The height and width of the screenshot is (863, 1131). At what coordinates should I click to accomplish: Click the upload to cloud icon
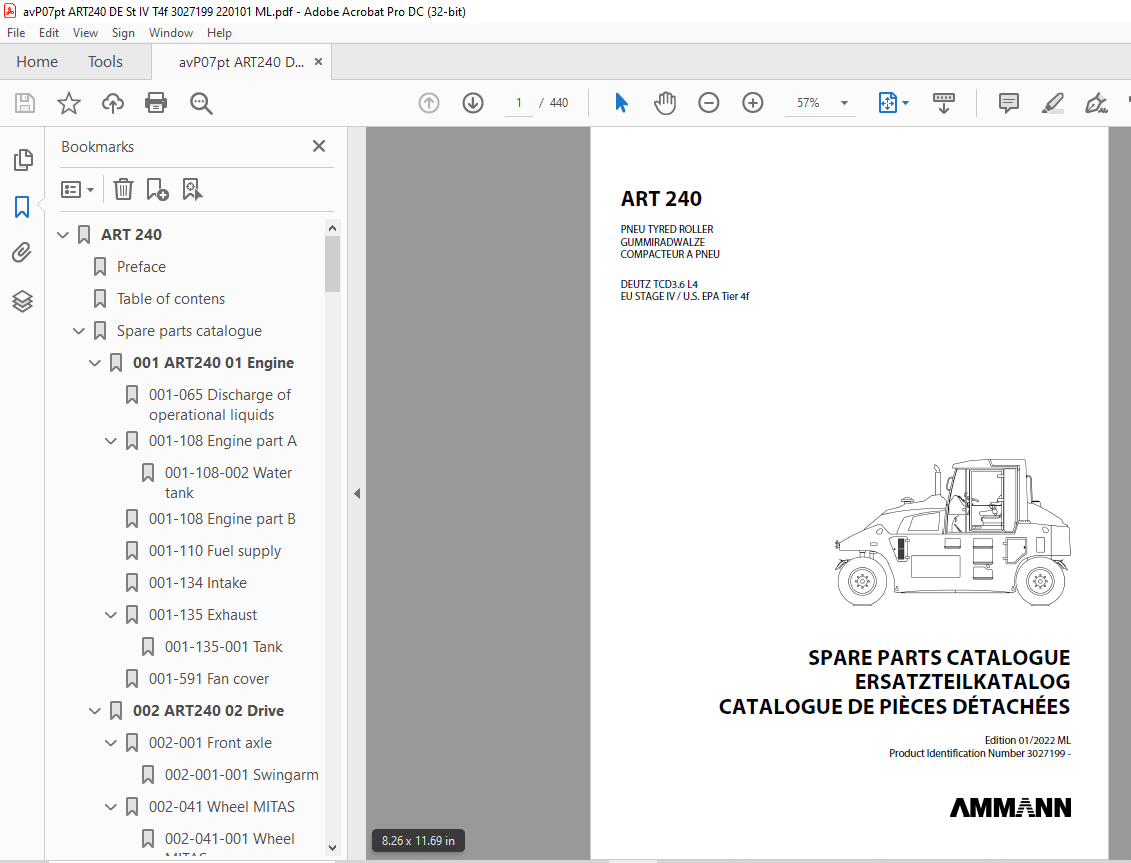(113, 103)
